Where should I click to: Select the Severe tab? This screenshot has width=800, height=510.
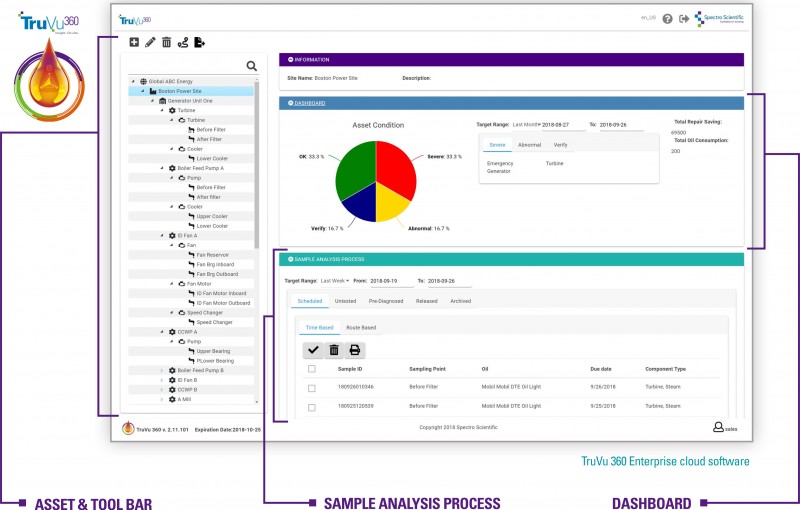(497, 145)
